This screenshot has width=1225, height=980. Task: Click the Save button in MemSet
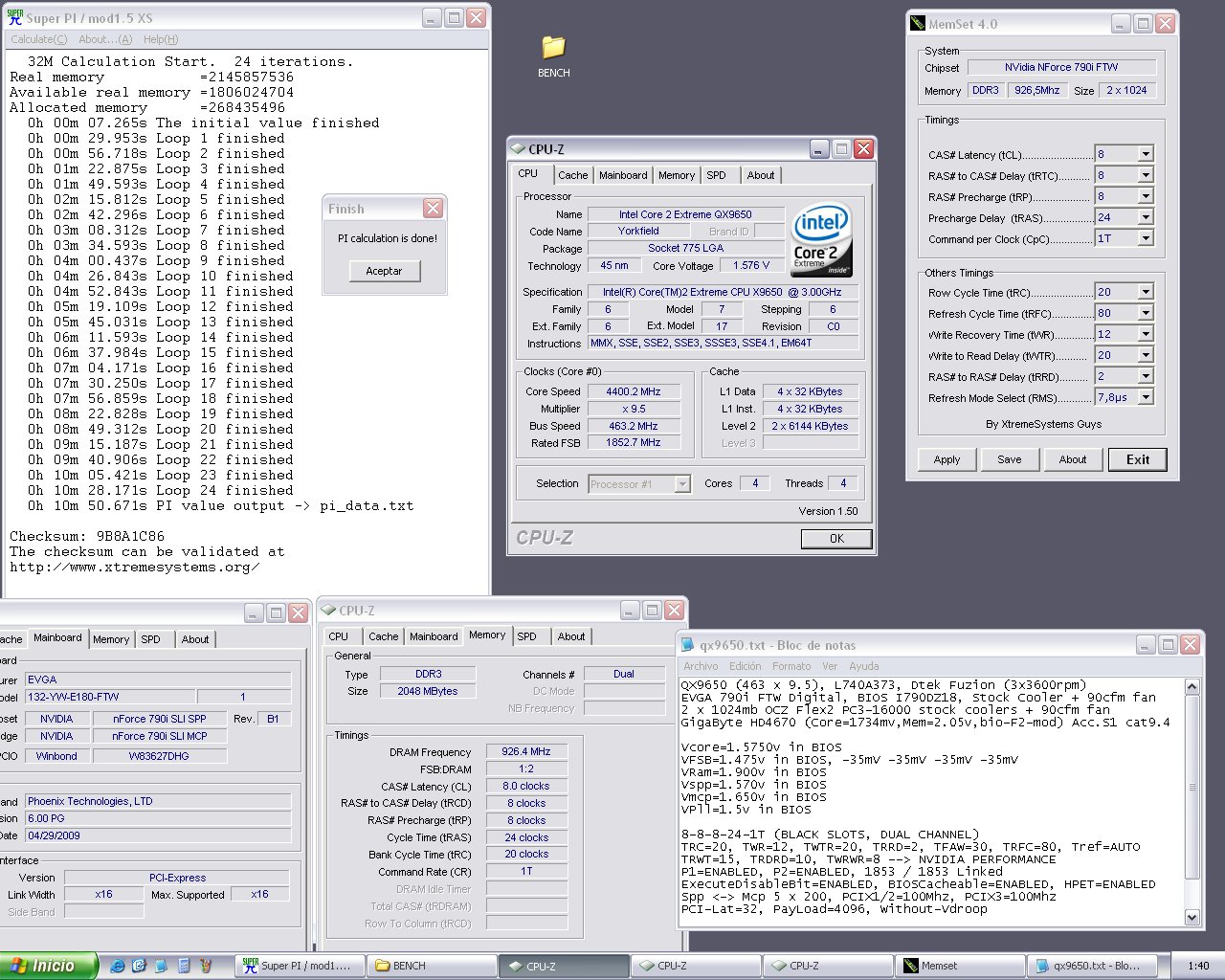1010,459
